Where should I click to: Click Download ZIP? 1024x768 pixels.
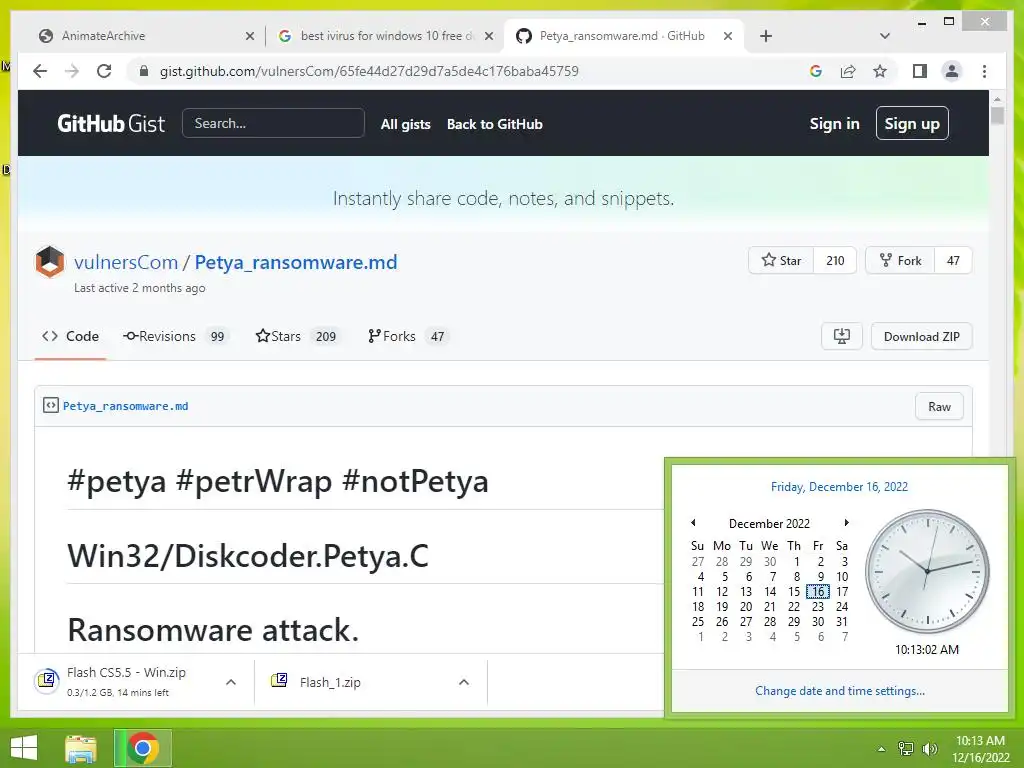coord(921,336)
